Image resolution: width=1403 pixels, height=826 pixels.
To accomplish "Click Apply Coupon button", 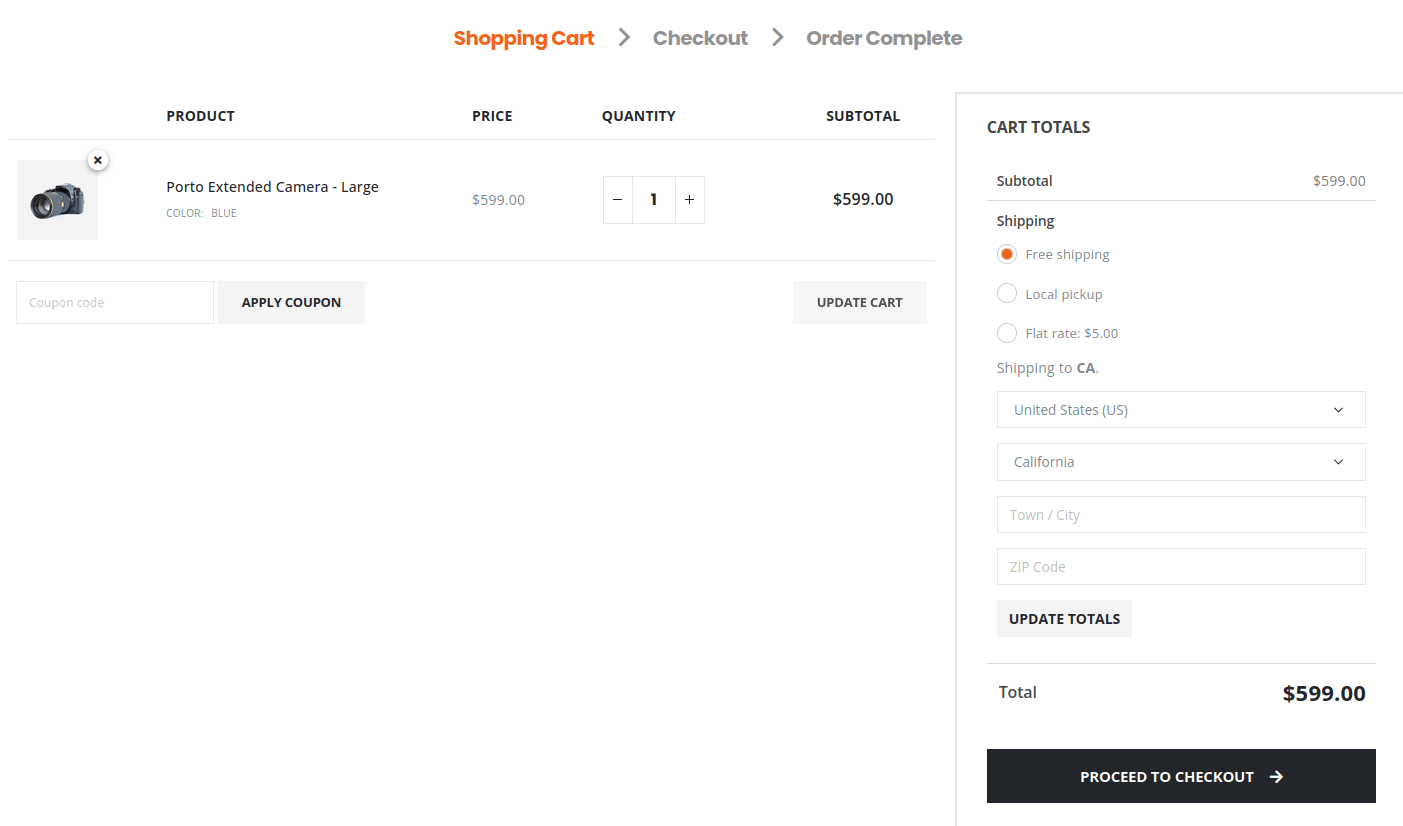I will (291, 302).
